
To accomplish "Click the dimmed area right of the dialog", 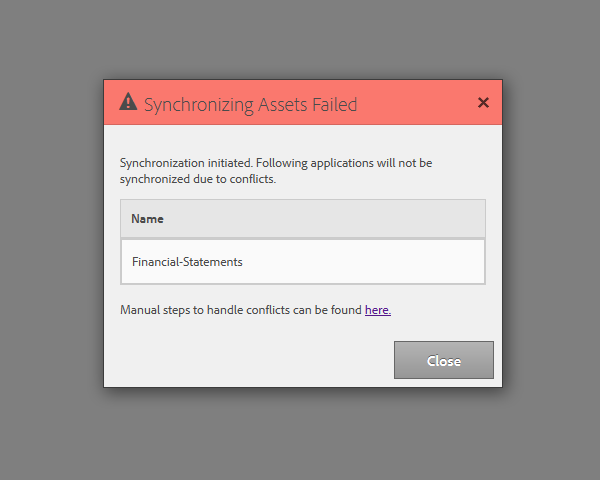I will [550, 240].
